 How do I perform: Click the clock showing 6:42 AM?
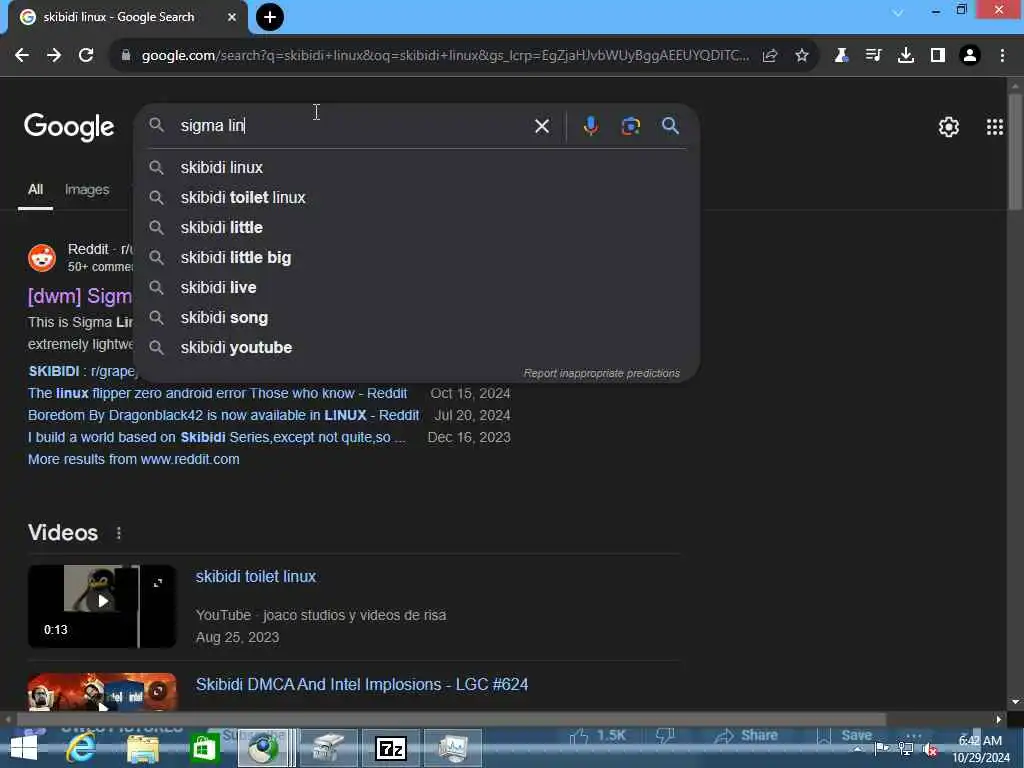pos(980,741)
